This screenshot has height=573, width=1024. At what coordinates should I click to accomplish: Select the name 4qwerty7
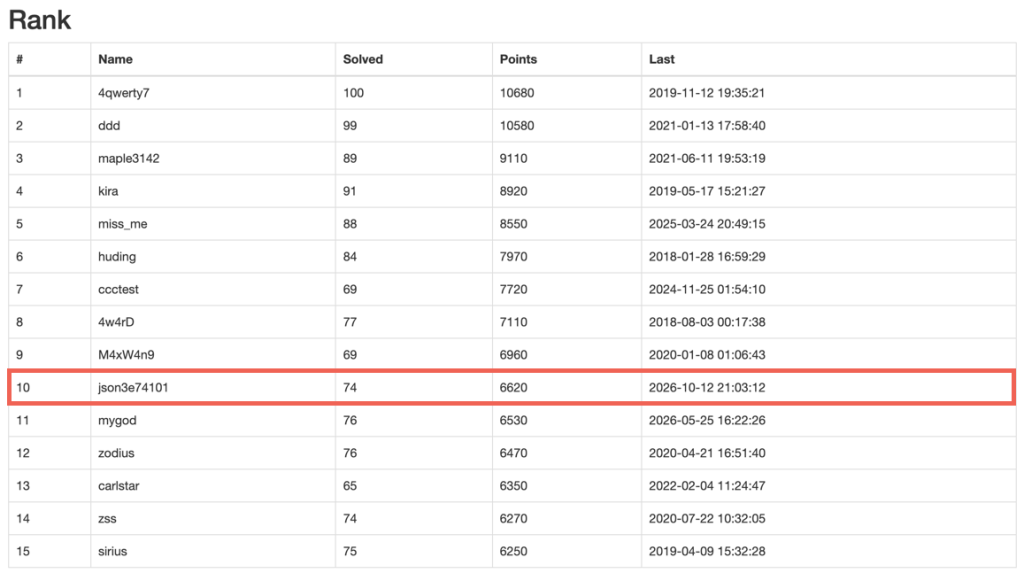coord(123,93)
